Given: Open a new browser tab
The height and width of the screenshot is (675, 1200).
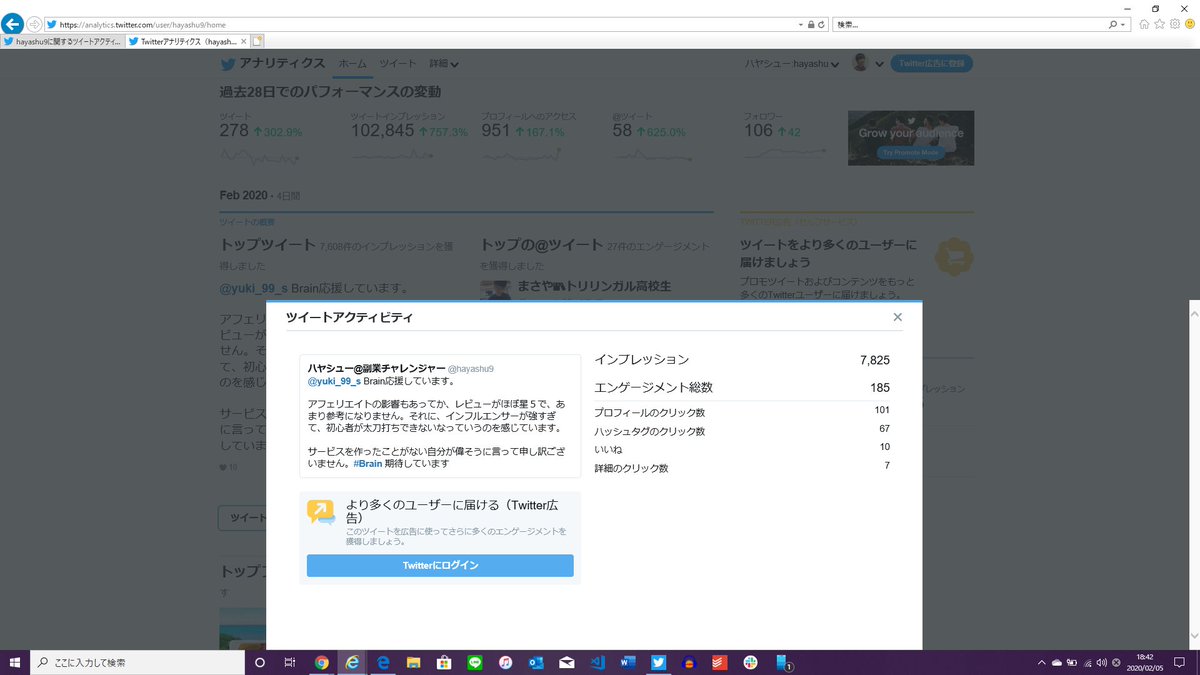Looking at the screenshot, I should (258, 42).
